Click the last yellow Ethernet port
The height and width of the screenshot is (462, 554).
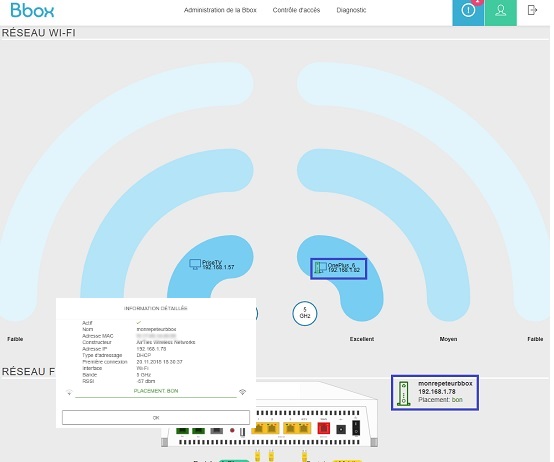[305, 428]
